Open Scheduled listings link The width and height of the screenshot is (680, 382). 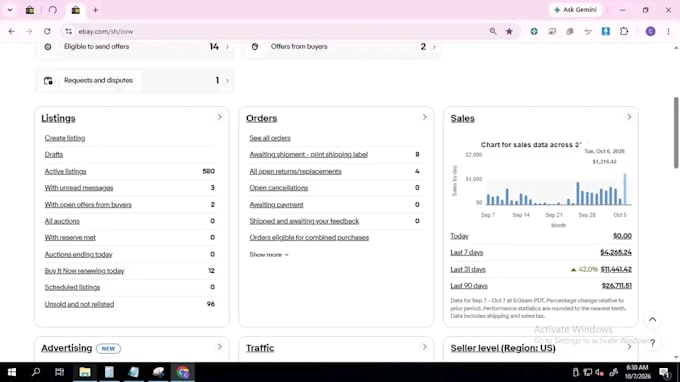pyautogui.click(x=72, y=287)
